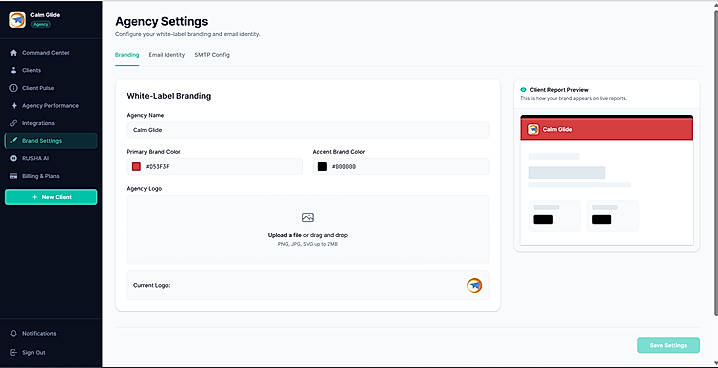The image size is (718, 368).
Task: Click the Notifications bell icon
Action: (x=13, y=334)
